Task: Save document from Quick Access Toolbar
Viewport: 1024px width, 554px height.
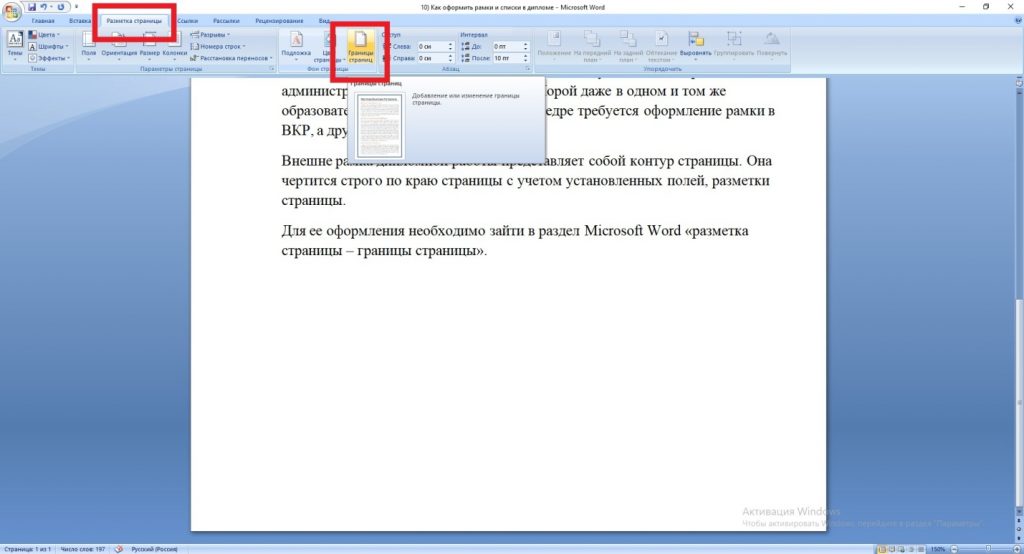Action: pyautogui.click(x=32, y=7)
